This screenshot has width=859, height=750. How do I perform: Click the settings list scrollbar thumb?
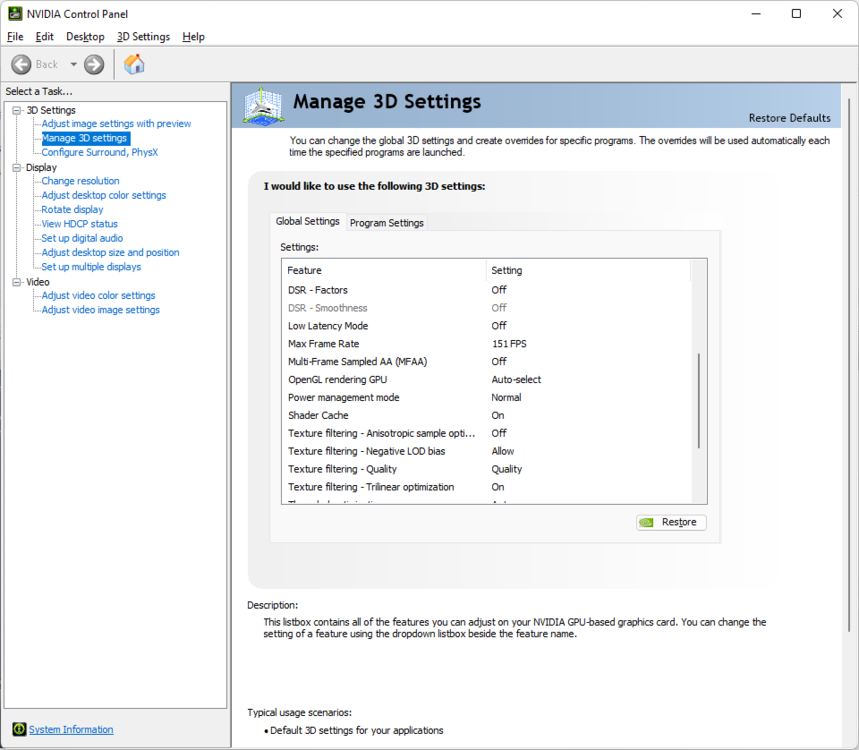698,400
